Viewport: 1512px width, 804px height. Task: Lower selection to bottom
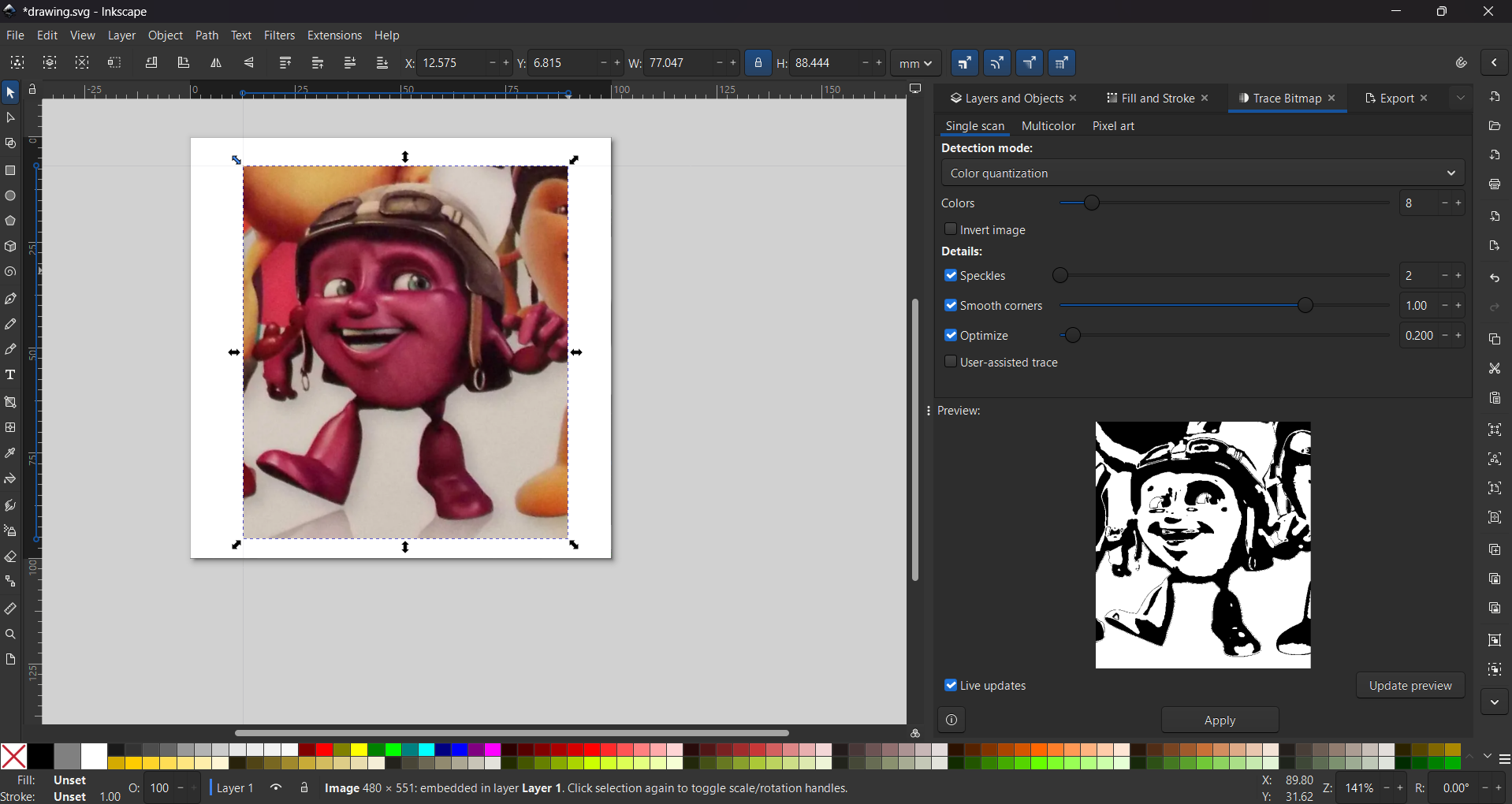(382, 63)
